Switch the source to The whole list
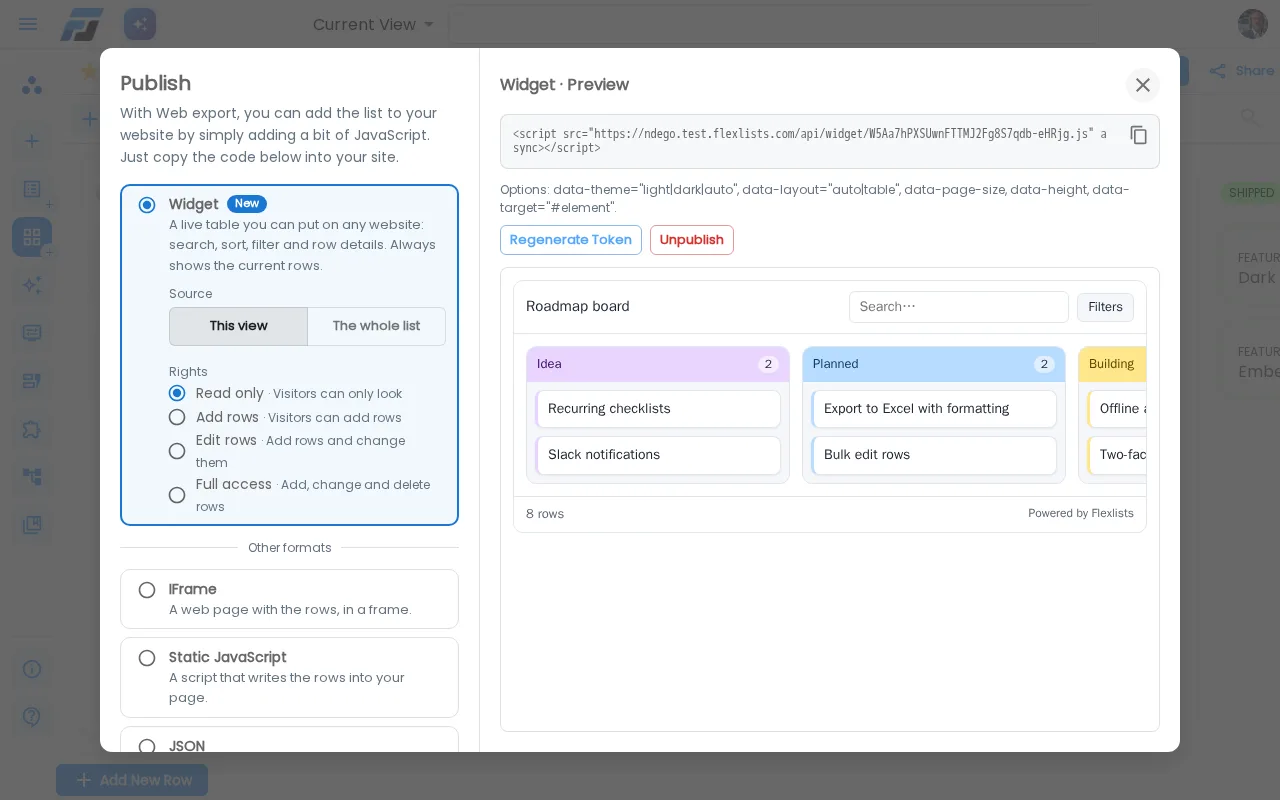This screenshot has height=800, width=1280. 376,326
